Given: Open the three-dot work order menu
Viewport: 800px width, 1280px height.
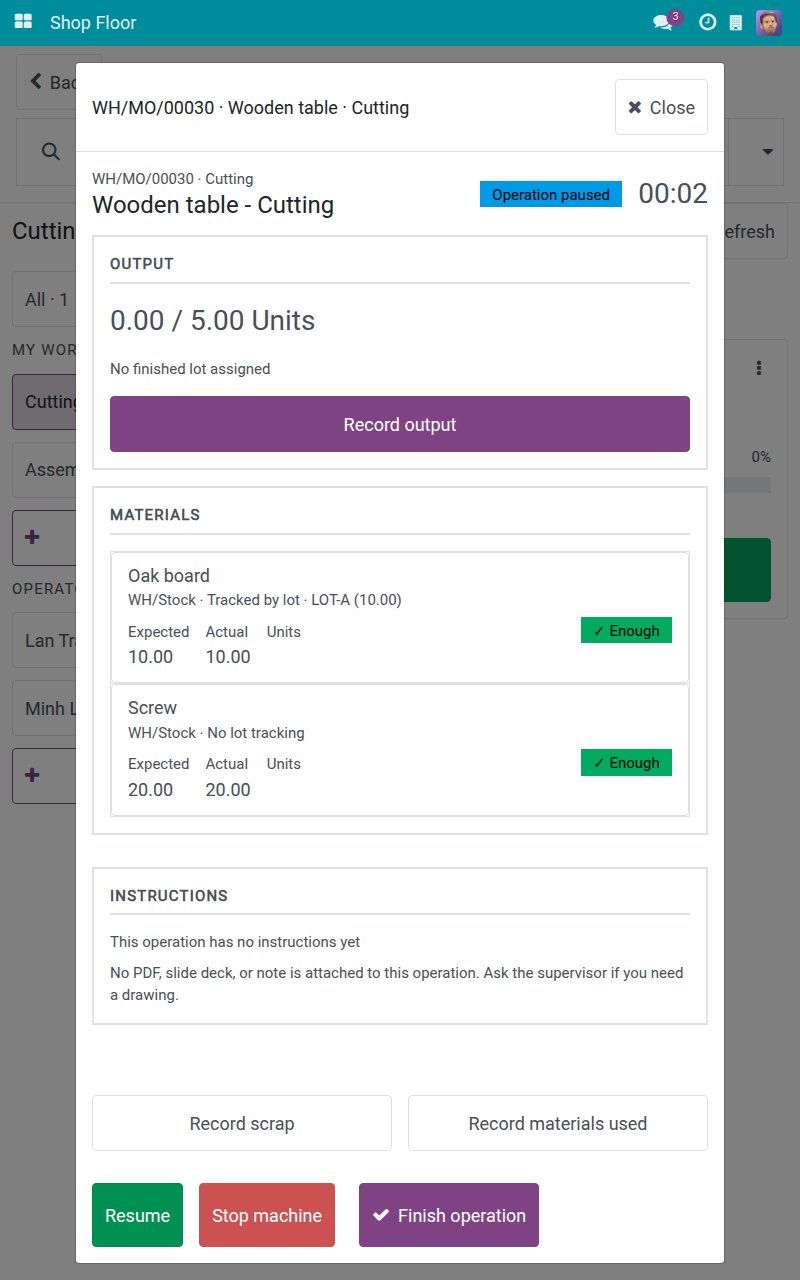Looking at the screenshot, I should (759, 368).
